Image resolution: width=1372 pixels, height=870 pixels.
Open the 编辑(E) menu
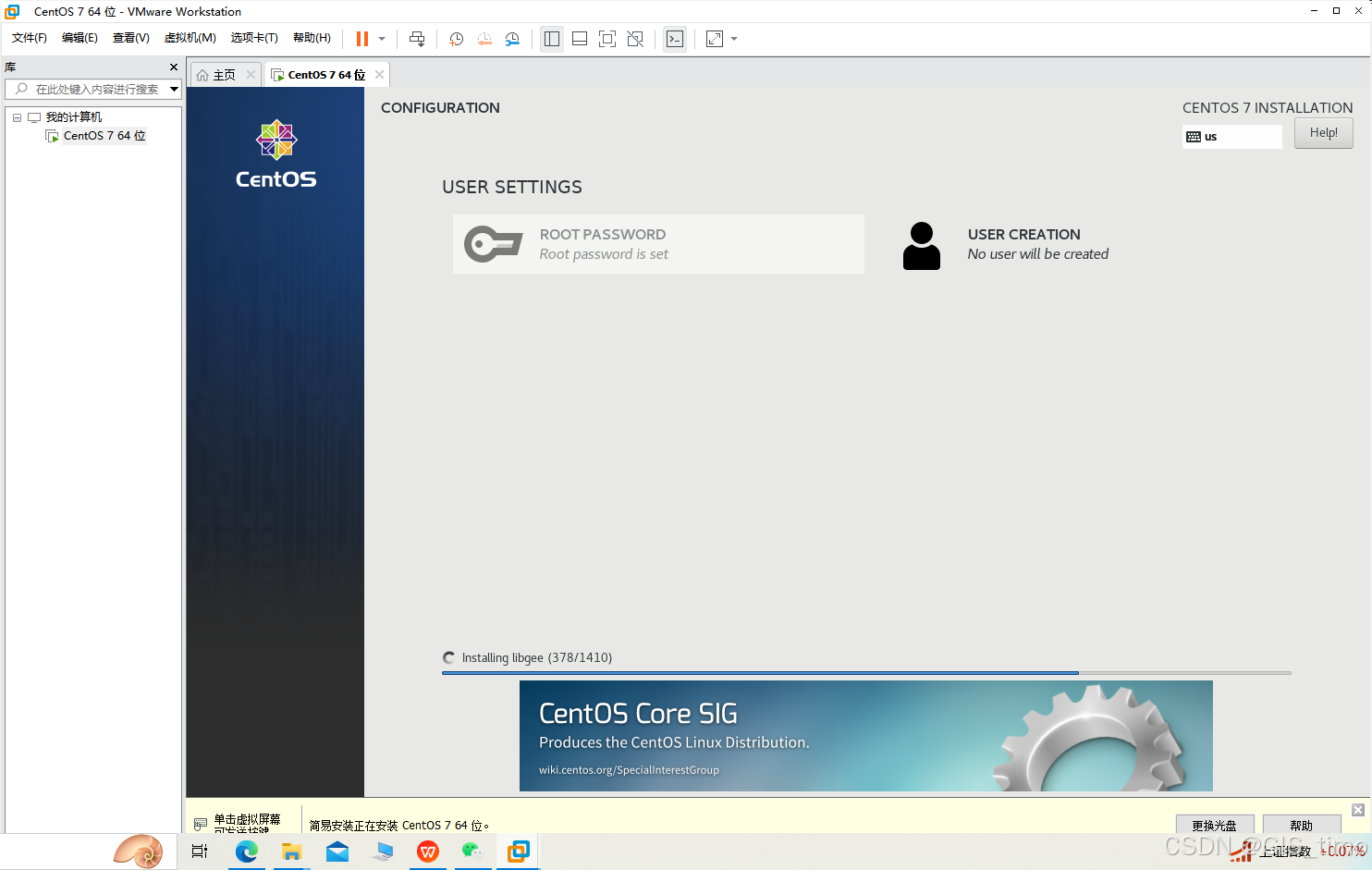(x=80, y=38)
